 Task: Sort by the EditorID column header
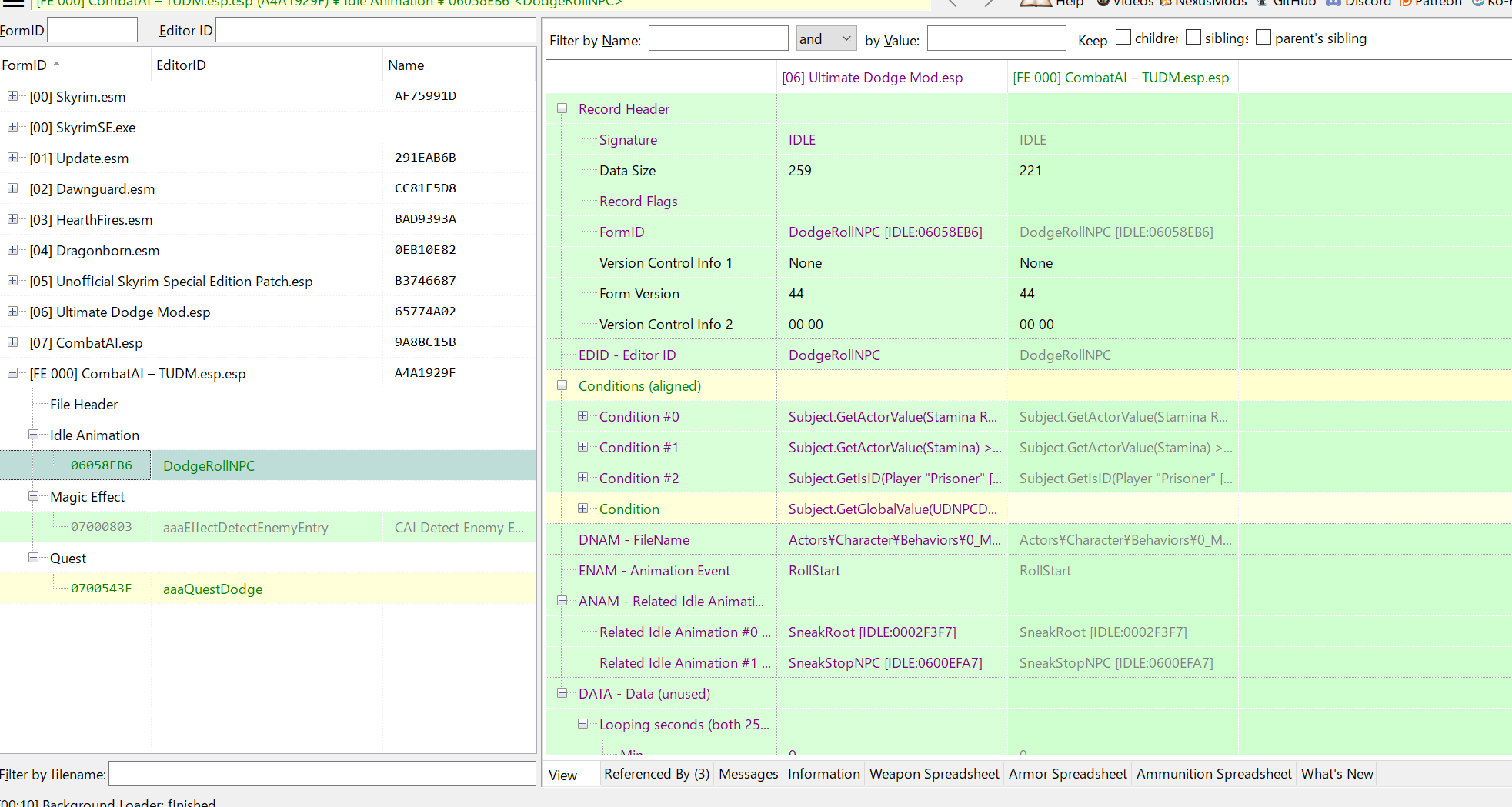pyautogui.click(x=266, y=65)
